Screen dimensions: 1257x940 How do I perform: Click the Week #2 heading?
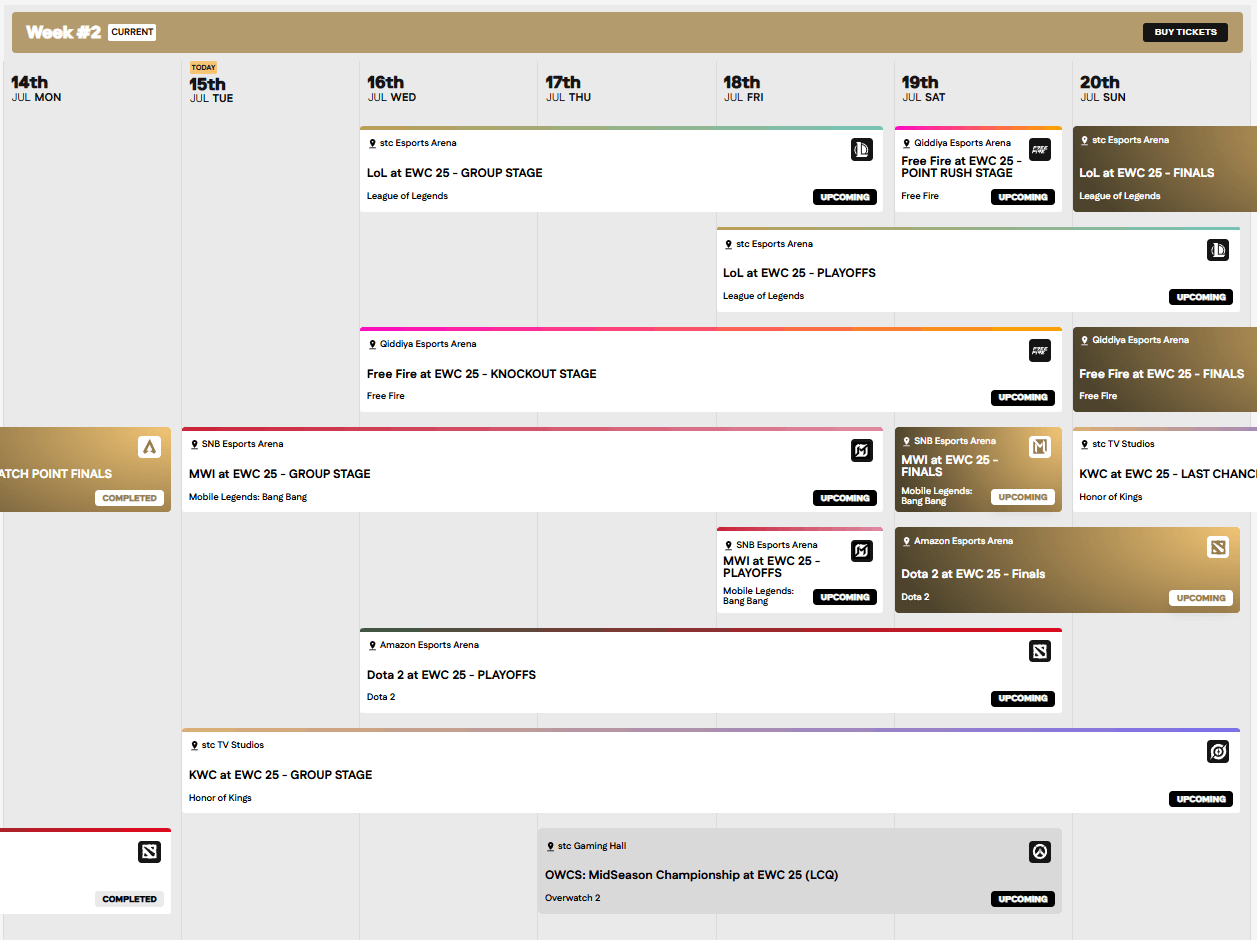click(x=63, y=32)
